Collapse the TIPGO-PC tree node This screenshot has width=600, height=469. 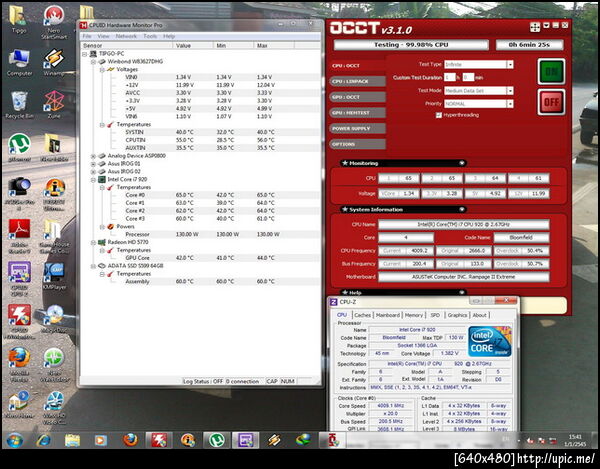pyautogui.click(x=85, y=54)
